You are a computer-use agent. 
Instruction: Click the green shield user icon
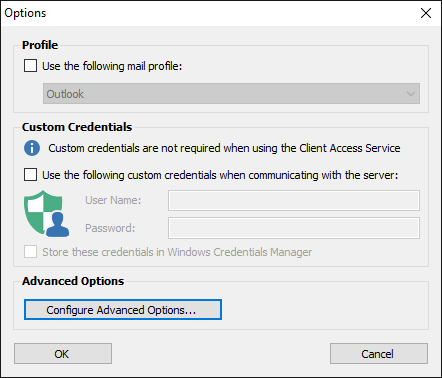tap(46, 214)
